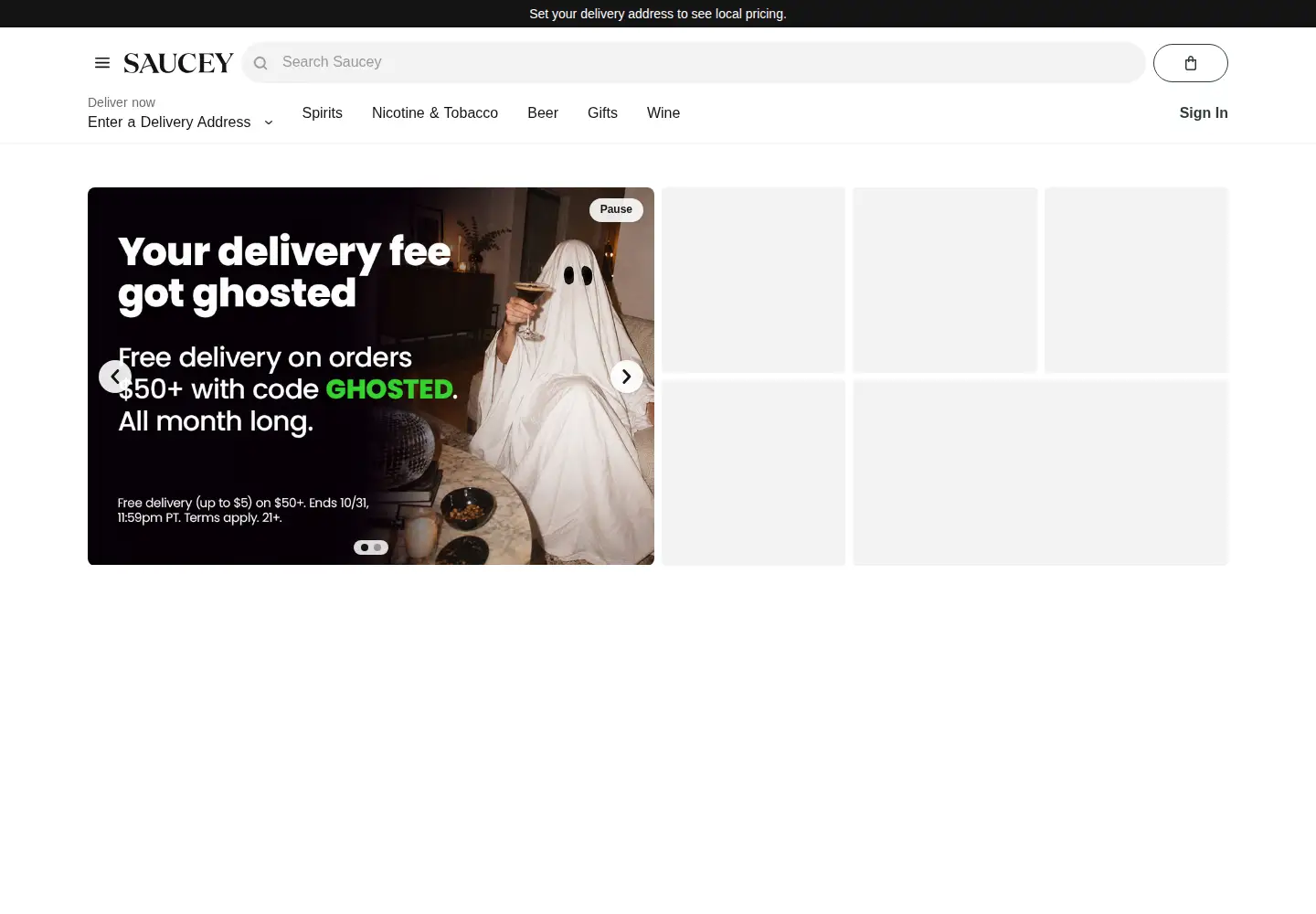The height and width of the screenshot is (914, 1316).
Task: Open the hamburger menu icon
Action: coord(102,63)
